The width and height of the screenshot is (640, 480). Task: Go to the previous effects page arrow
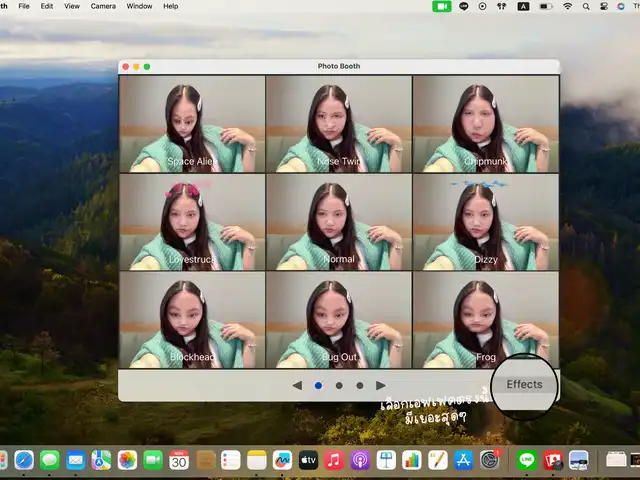pos(297,385)
